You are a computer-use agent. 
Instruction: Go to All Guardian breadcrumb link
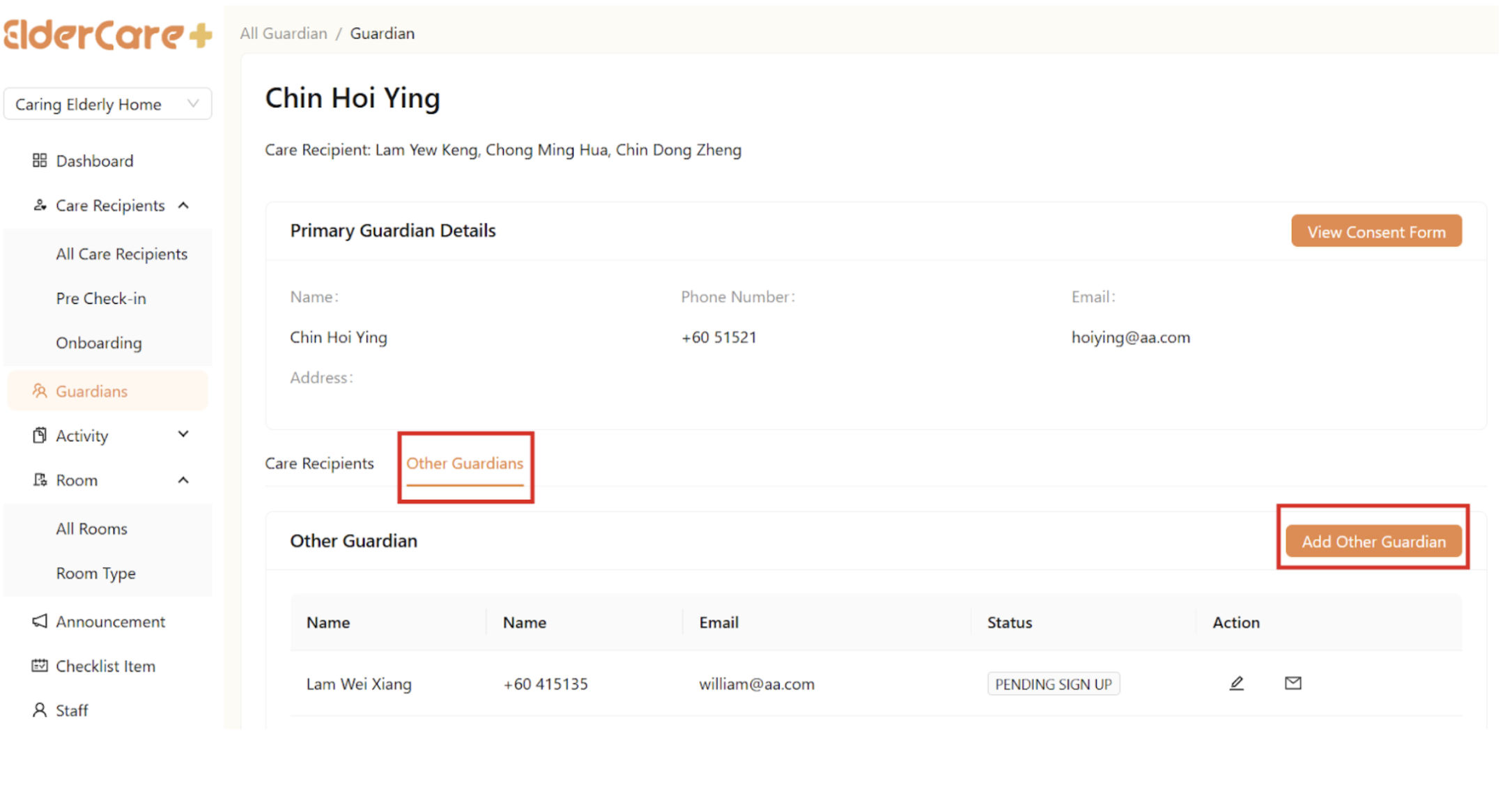[284, 33]
